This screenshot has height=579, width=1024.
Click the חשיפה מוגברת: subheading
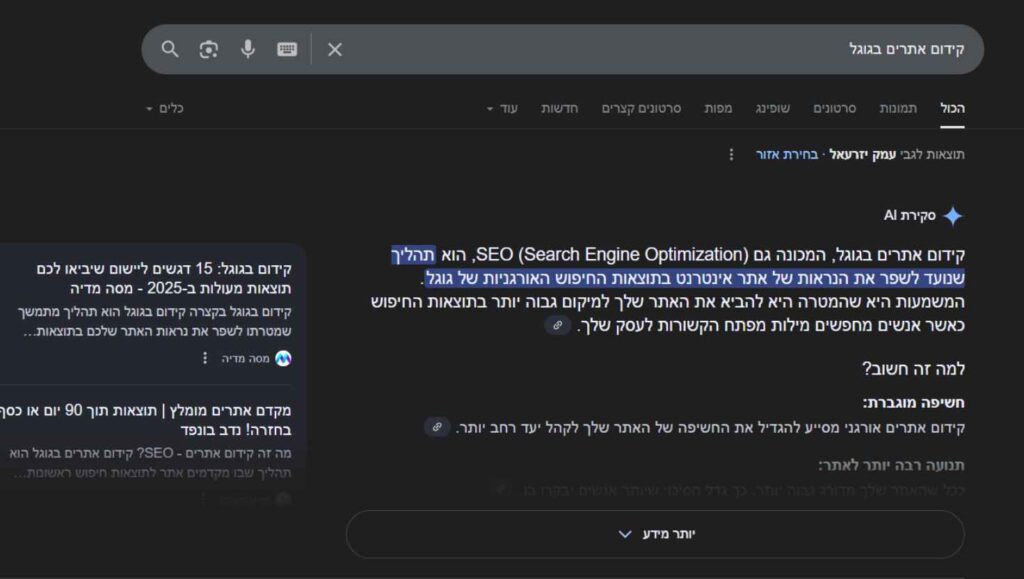pos(914,403)
